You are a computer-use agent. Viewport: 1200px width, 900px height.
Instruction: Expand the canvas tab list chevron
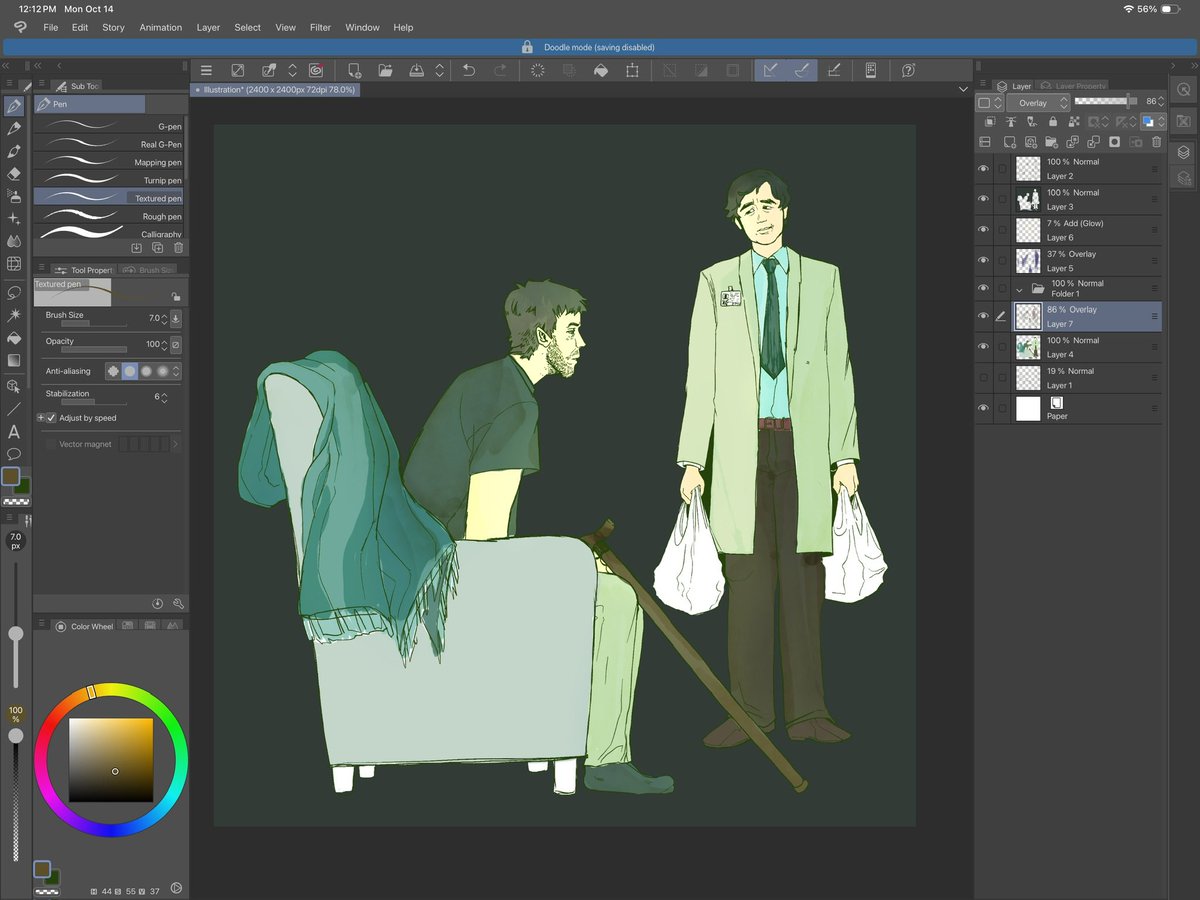(963, 90)
